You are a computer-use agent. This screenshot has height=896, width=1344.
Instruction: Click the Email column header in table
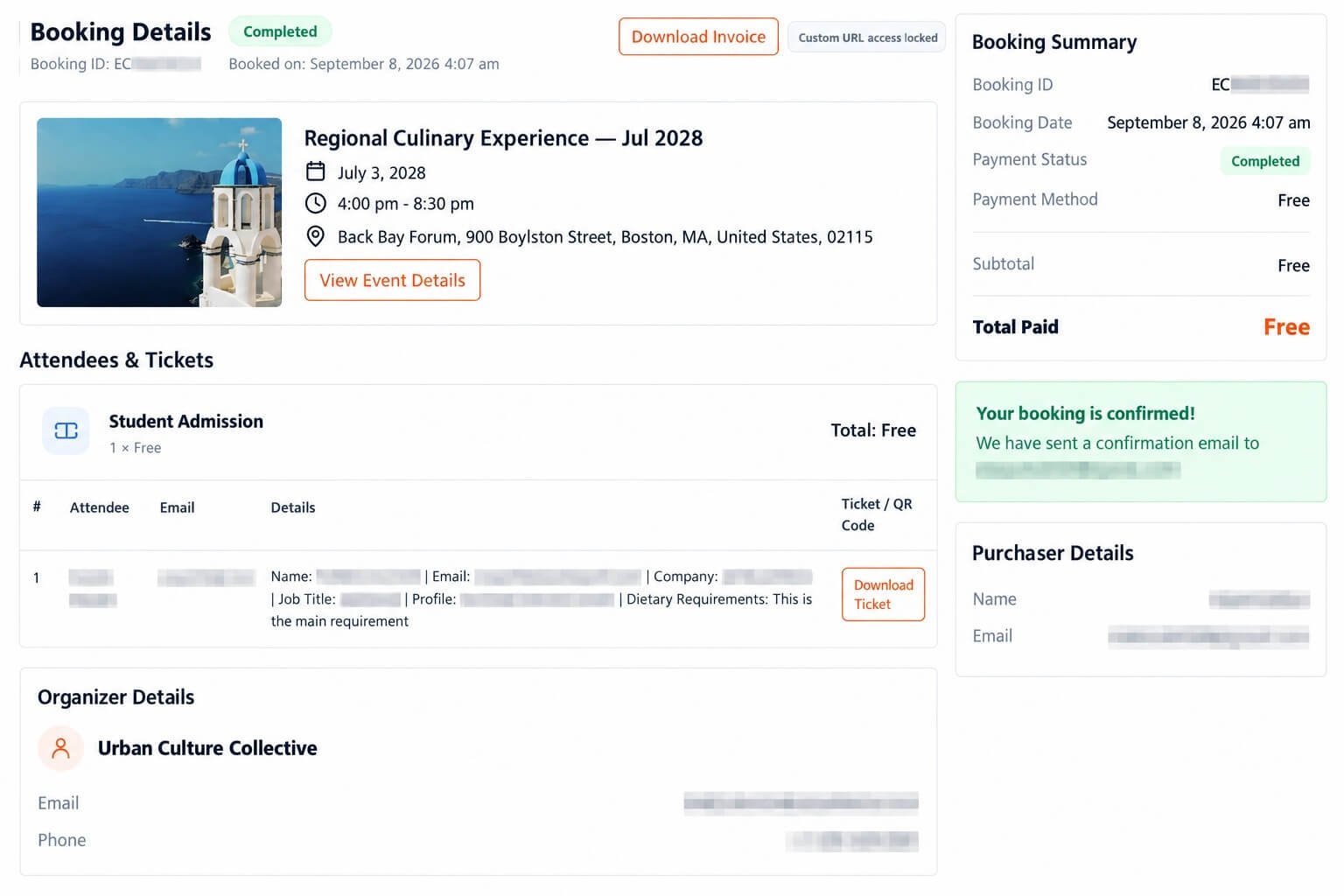(x=177, y=507)
